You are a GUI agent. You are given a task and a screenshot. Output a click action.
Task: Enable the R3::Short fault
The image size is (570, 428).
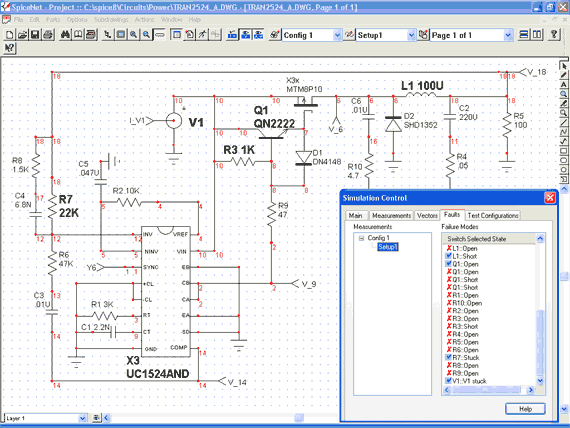point(449,326)
